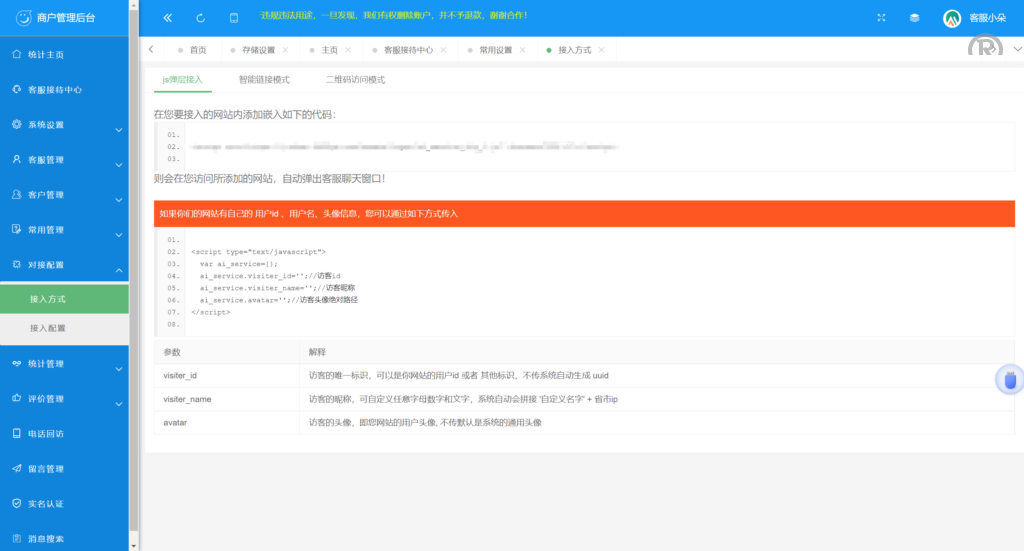Click the clipboard icon beside refresh
The width and height of the screenshot is (1024, 551).
234,18
